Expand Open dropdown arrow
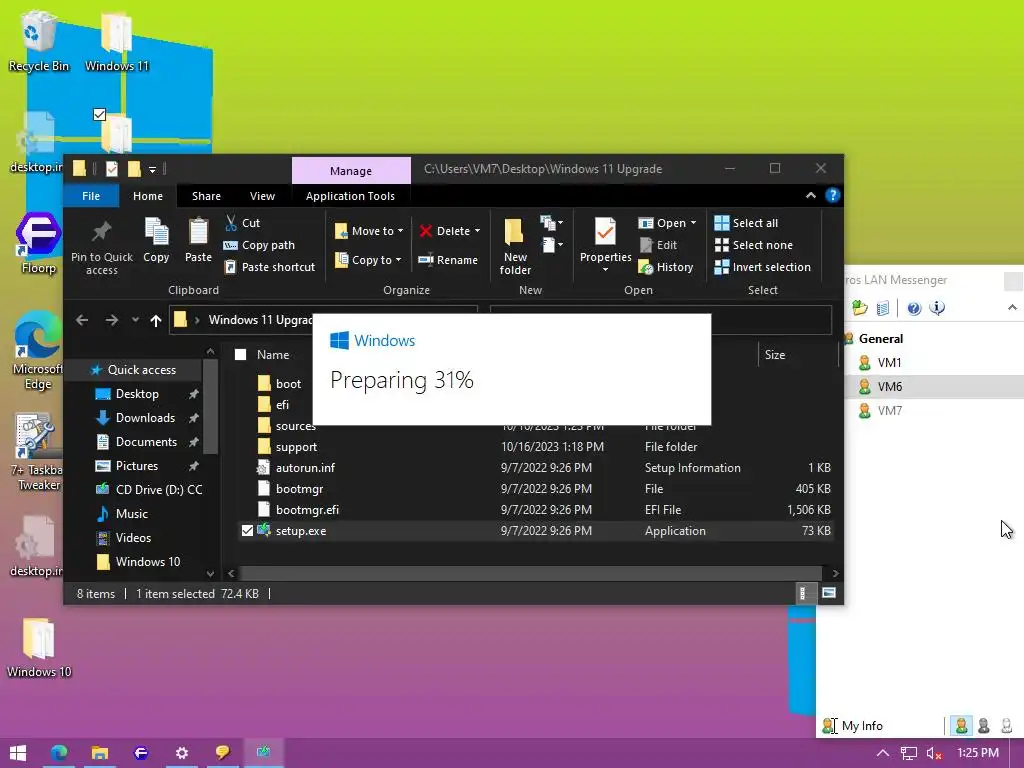The height and width of the screenshot is (768, 1024). (693, 223)
